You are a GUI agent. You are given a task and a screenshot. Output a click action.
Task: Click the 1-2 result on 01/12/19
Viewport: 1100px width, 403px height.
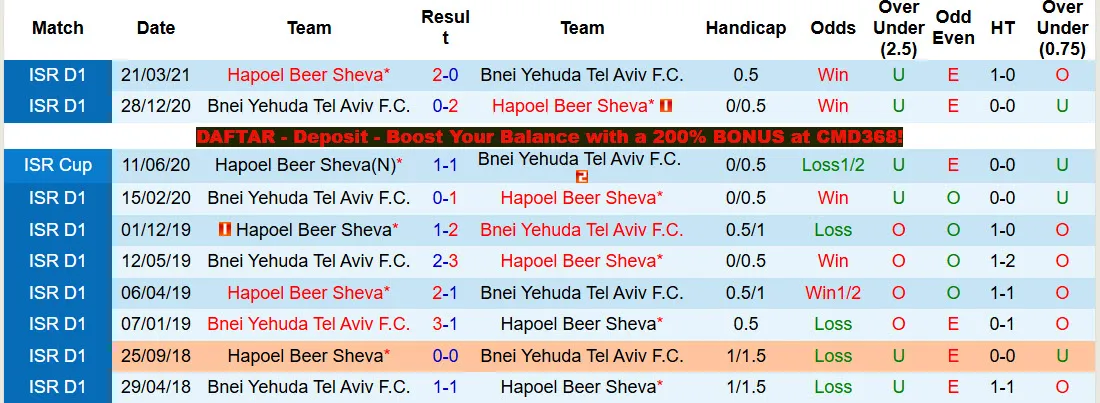click(445, 230)
